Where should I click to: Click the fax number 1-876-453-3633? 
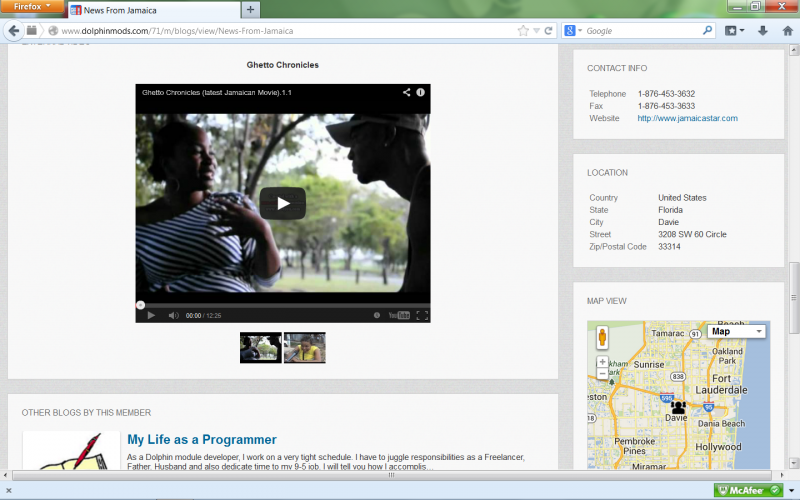[666, 106]
